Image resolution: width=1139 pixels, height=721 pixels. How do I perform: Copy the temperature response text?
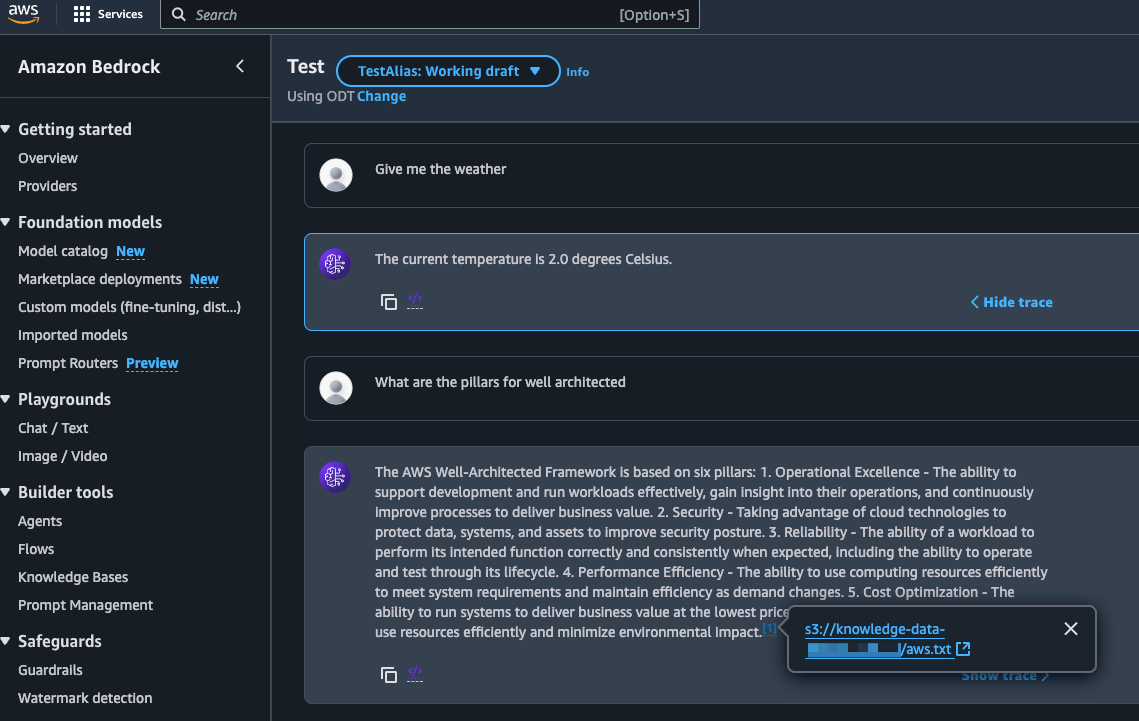point(389,302)
